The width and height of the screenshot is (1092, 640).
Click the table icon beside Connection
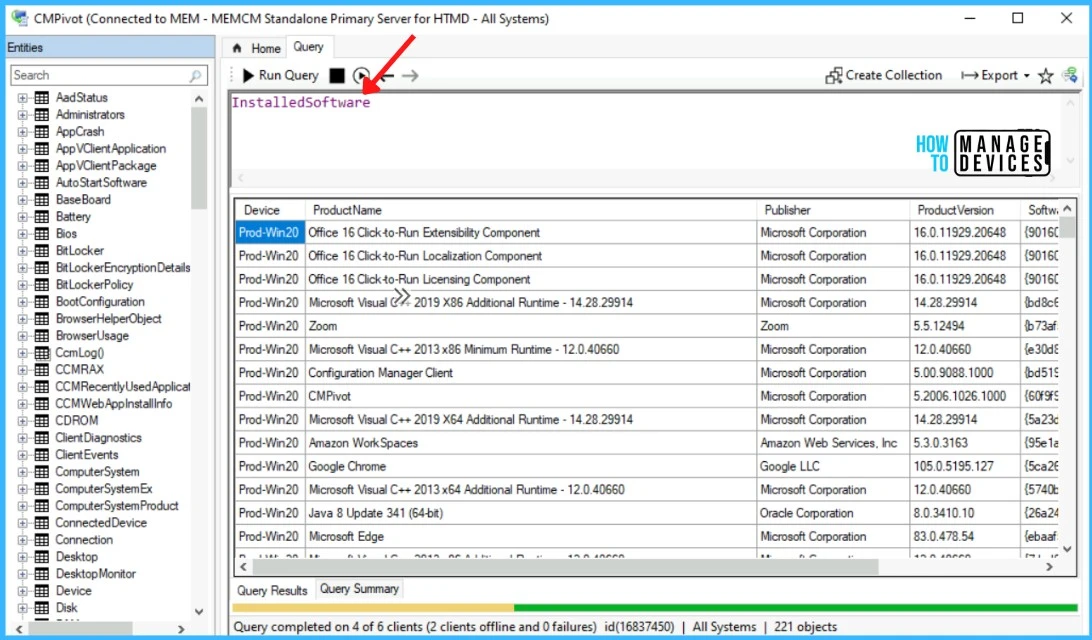coord(42,540)
